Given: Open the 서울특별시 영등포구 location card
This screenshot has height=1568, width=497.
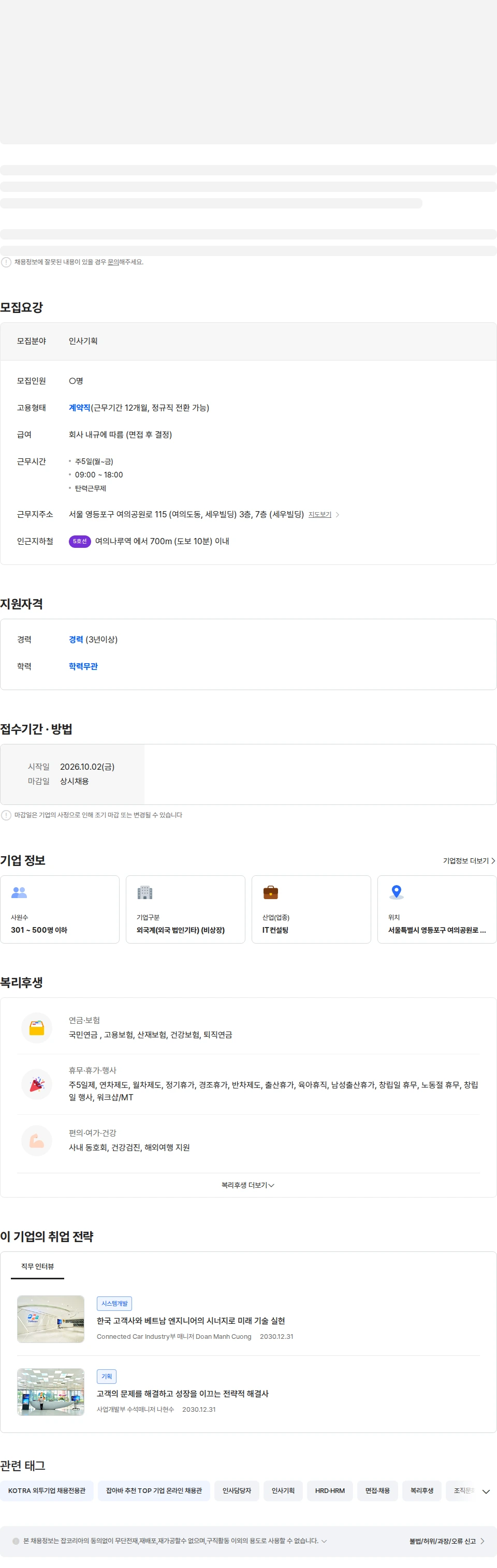Looking at the screenshot, I should tap(437, 909).
